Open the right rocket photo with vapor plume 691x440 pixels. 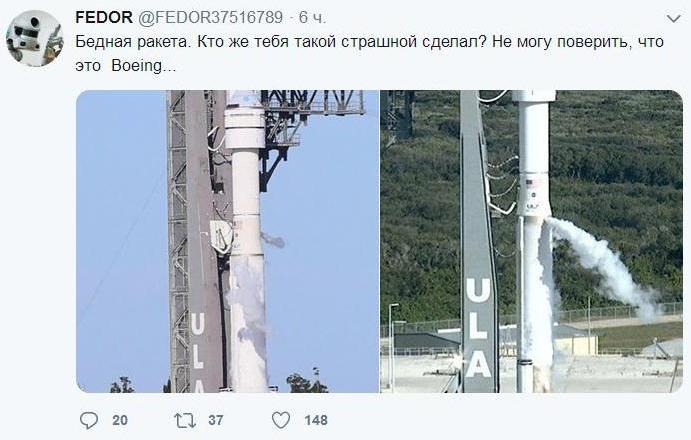[531, 242]
